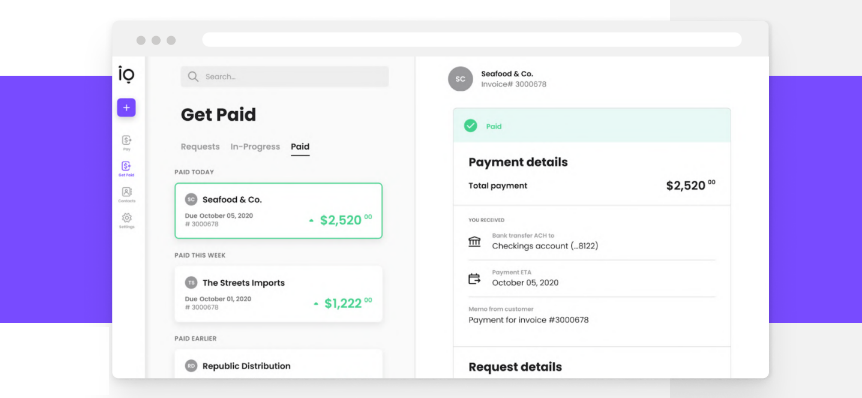The image size is (862, 398).
Task: Switch to the In-Progress tab
Action: (255, 147)
